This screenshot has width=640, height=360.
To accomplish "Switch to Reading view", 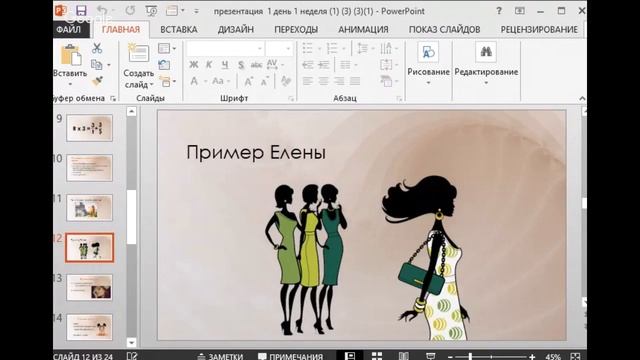I will 403,356.
